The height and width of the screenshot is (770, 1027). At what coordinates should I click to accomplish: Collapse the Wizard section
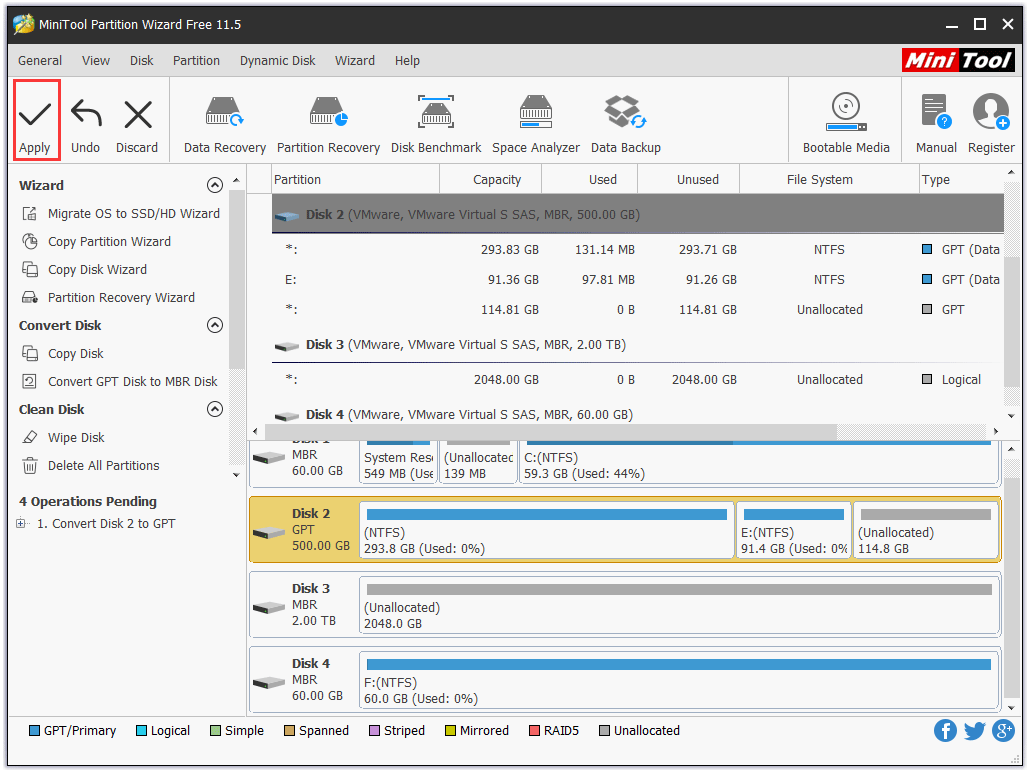click(x=215, y=185)
